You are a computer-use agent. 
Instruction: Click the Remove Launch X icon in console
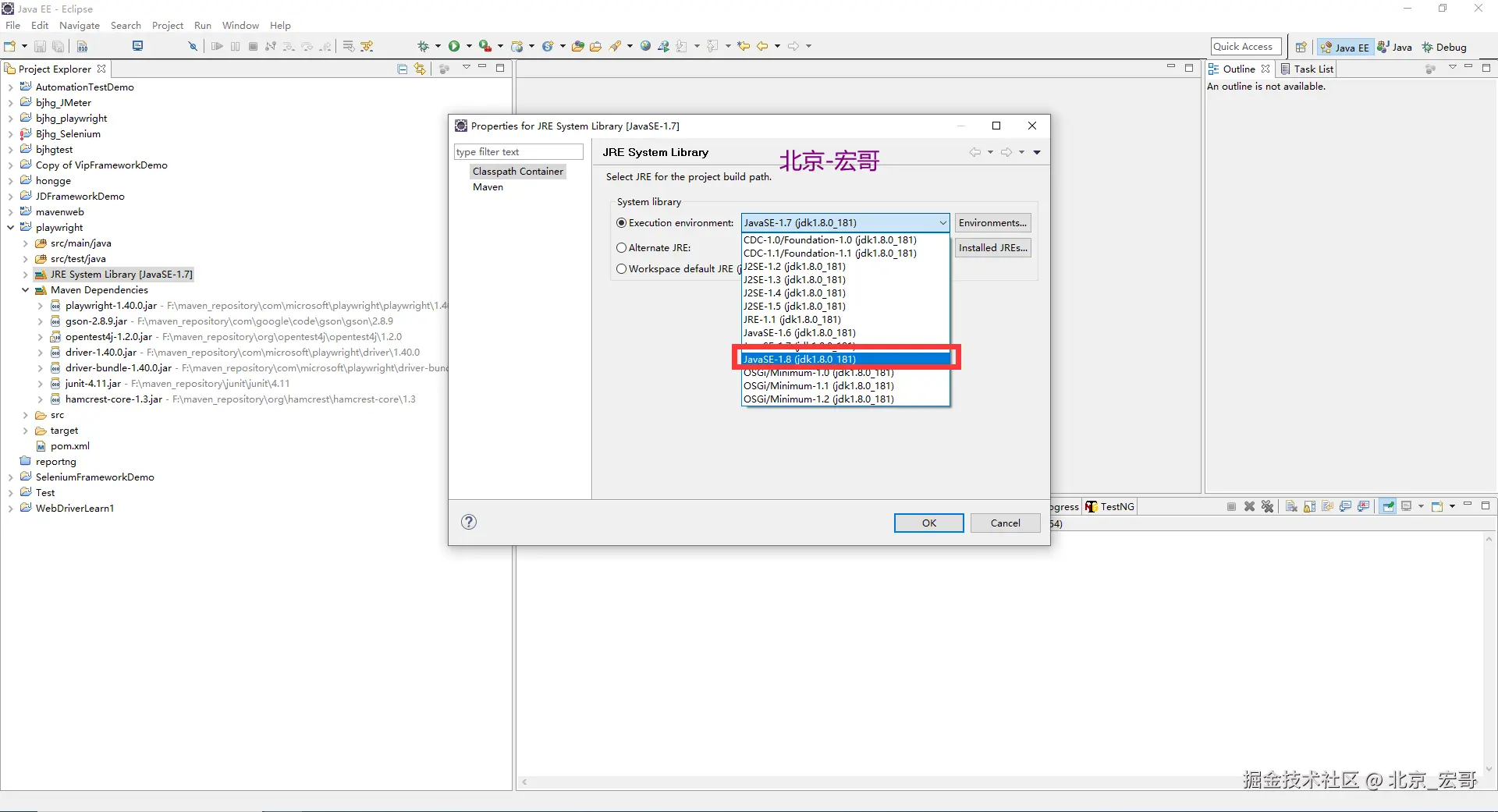point(1249,506)
